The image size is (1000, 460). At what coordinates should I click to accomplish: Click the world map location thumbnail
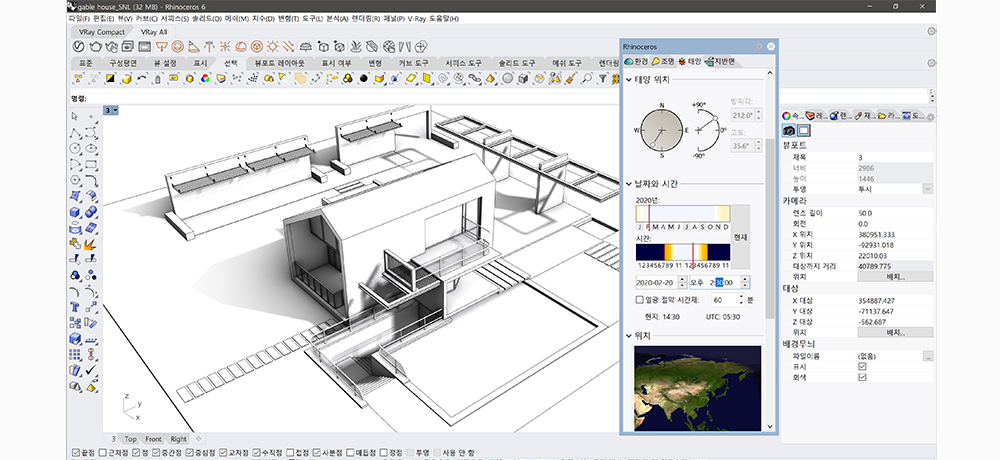(698, 388)
